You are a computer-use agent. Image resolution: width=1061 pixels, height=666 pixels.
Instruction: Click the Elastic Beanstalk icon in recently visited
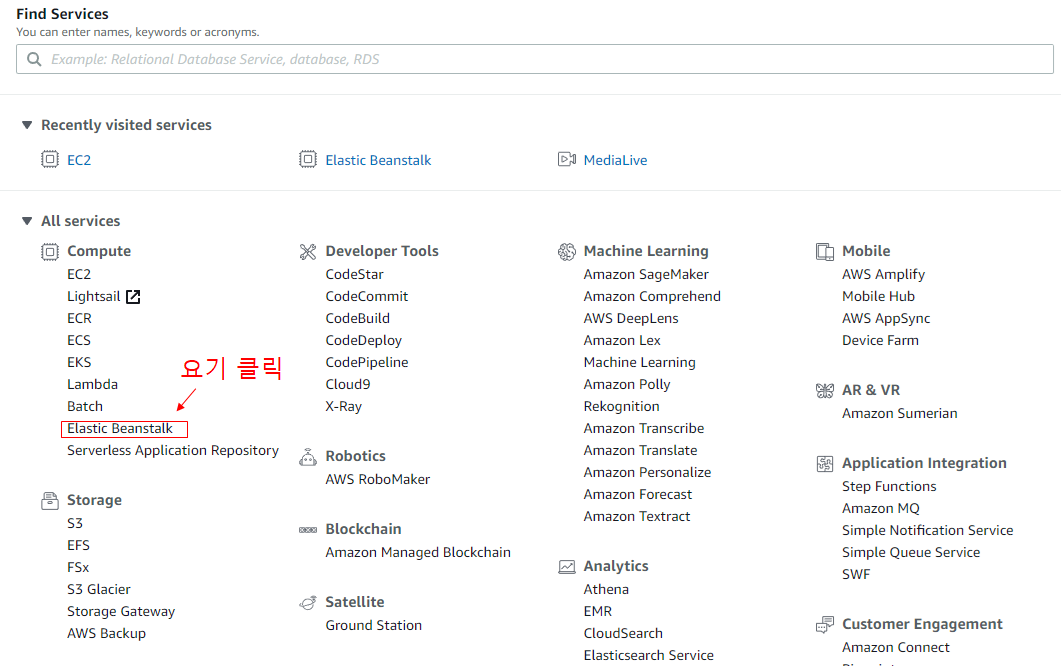point(308,159)
